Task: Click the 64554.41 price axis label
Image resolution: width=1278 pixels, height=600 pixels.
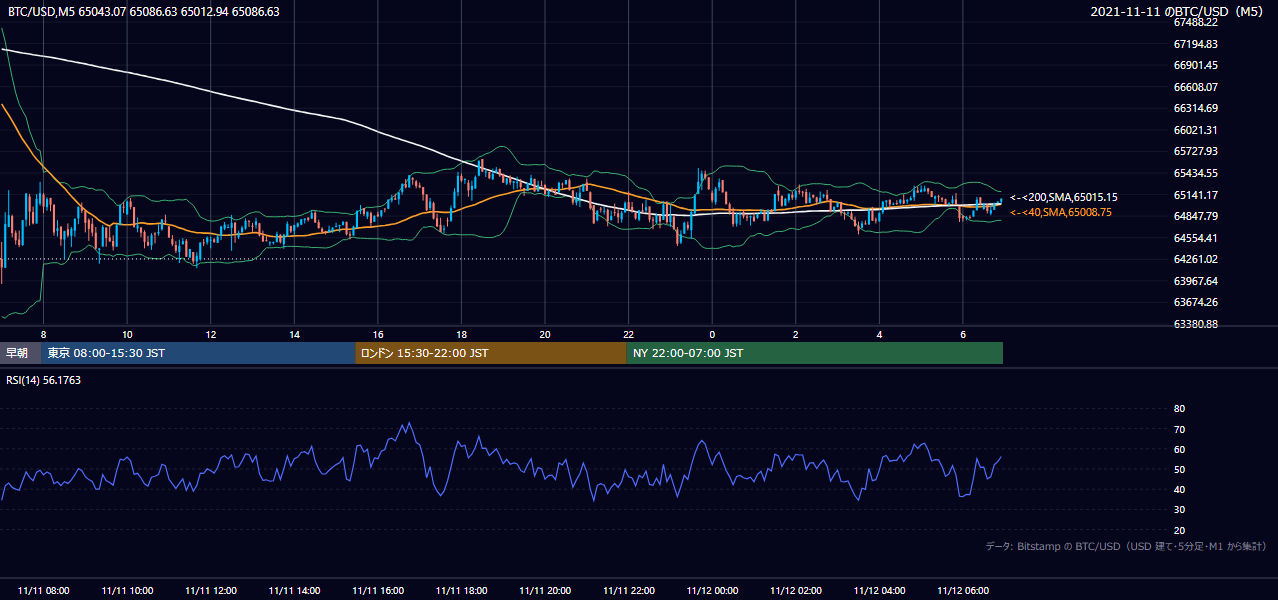Action: 1195,238
